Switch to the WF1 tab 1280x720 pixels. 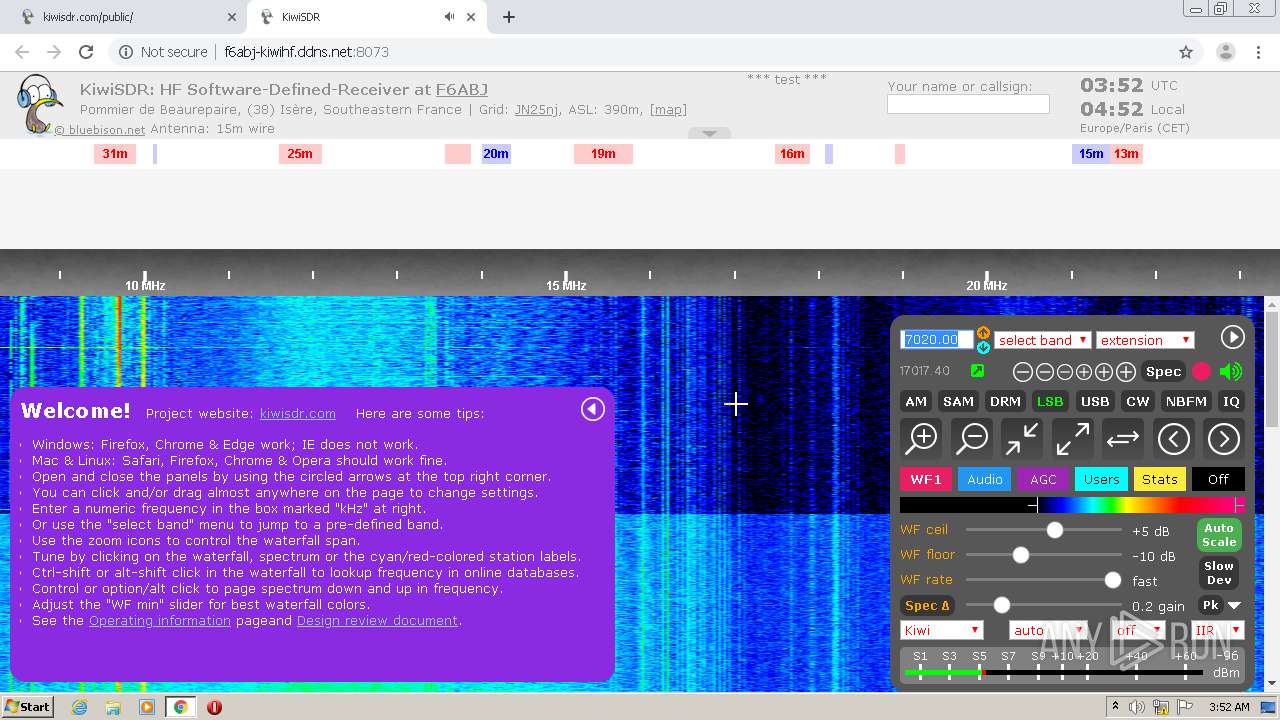pyautogui.click(x=926, y=479)
